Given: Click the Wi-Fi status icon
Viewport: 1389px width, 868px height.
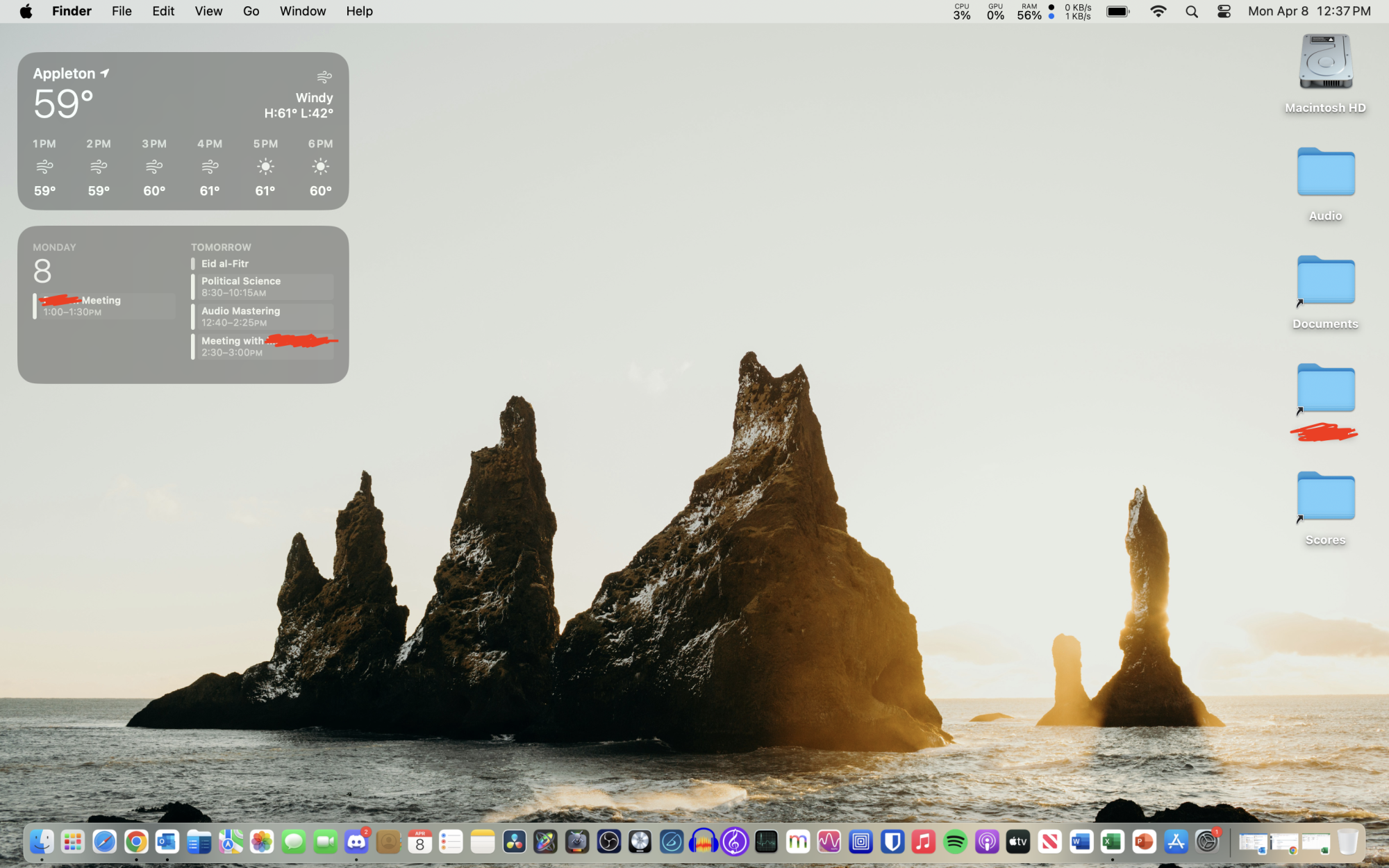Looking at the screenshot, I should [1158, 11].
